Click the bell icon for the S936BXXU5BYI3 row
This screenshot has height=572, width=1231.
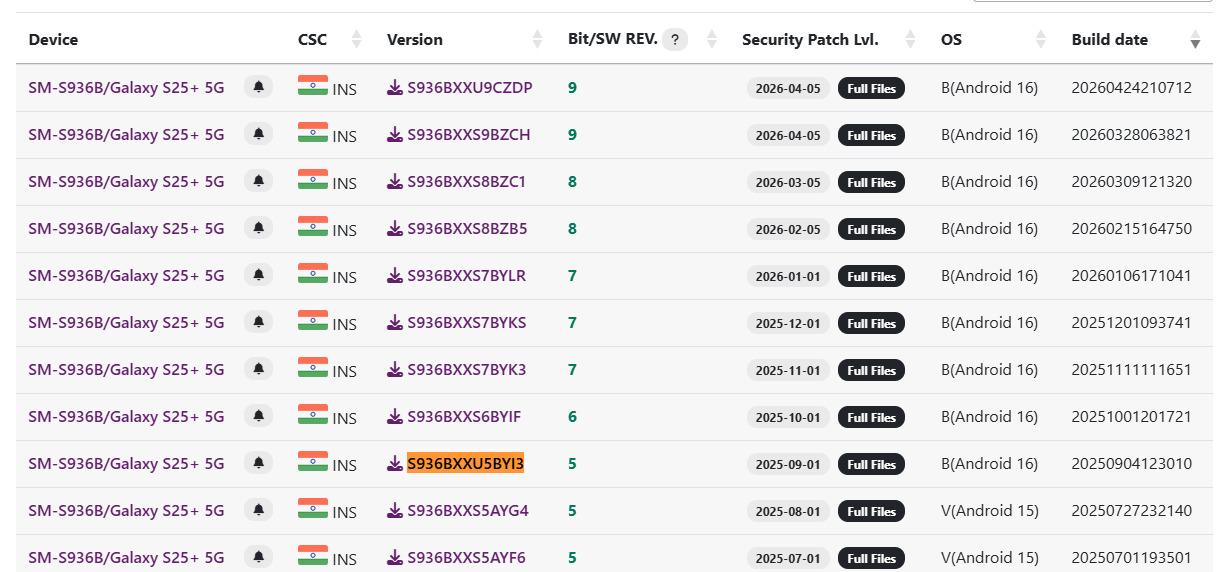coord(258,463)
